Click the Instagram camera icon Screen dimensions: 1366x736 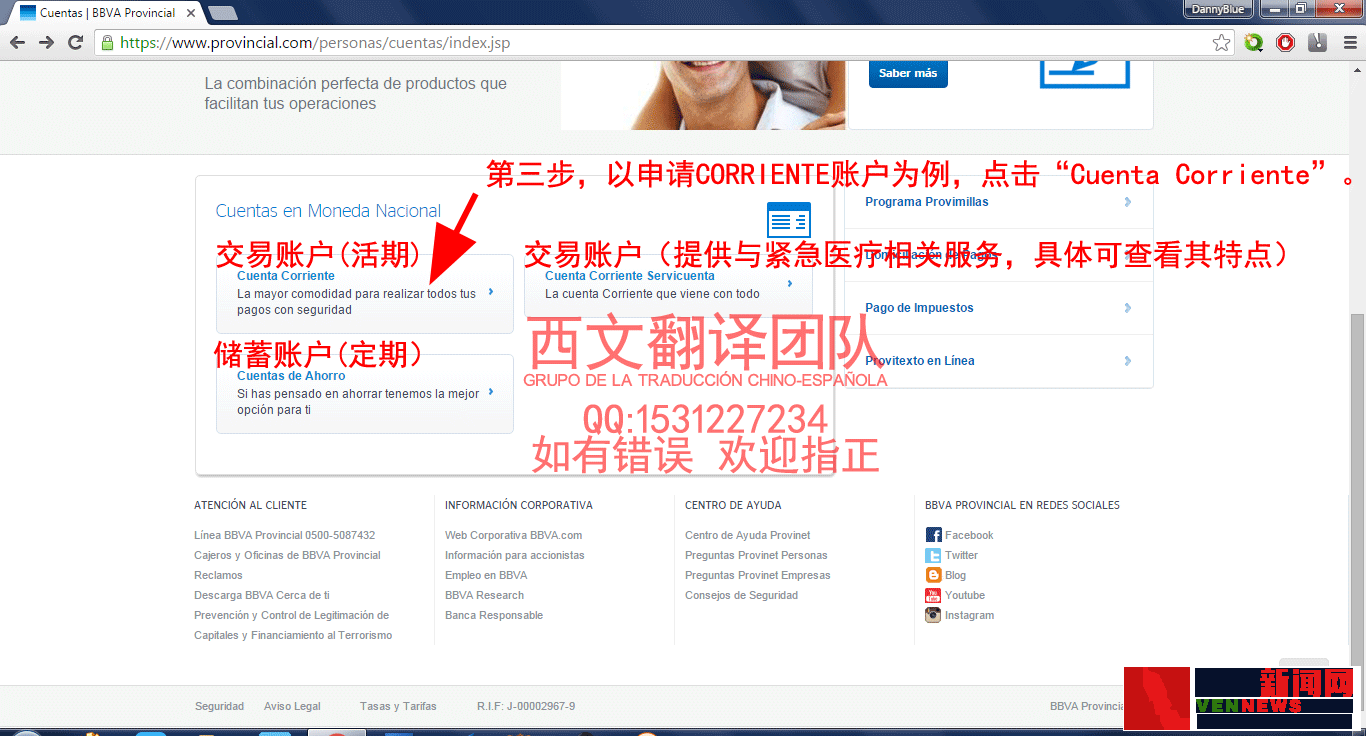point(933,615)
